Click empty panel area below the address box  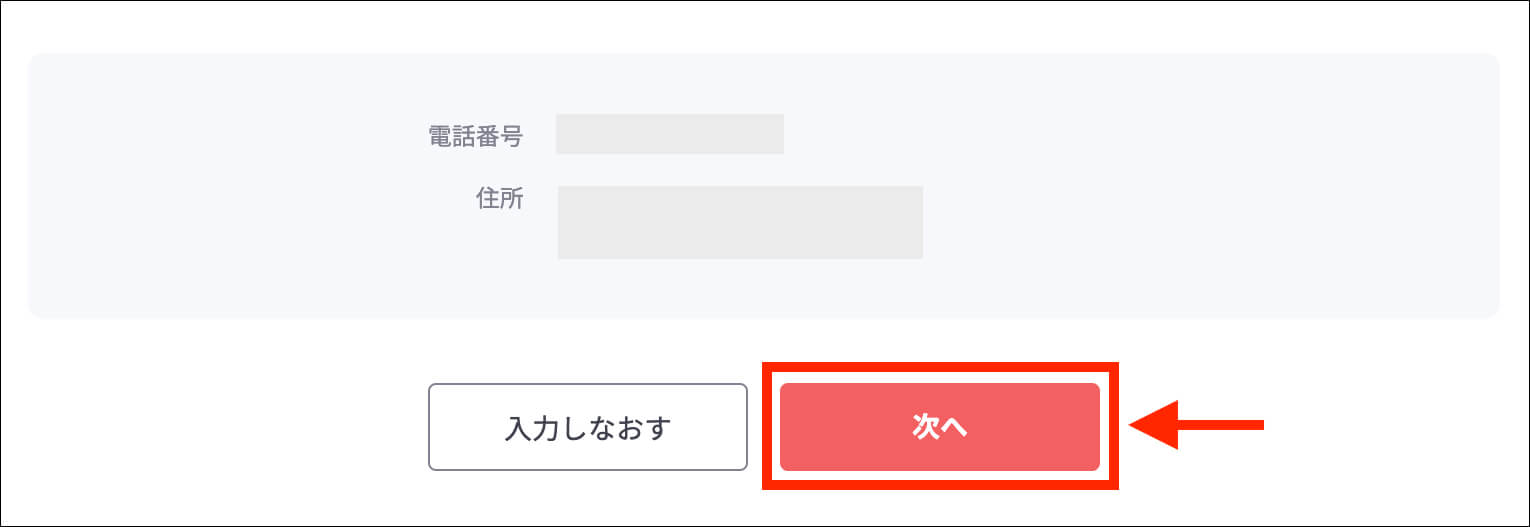point(740,290)
